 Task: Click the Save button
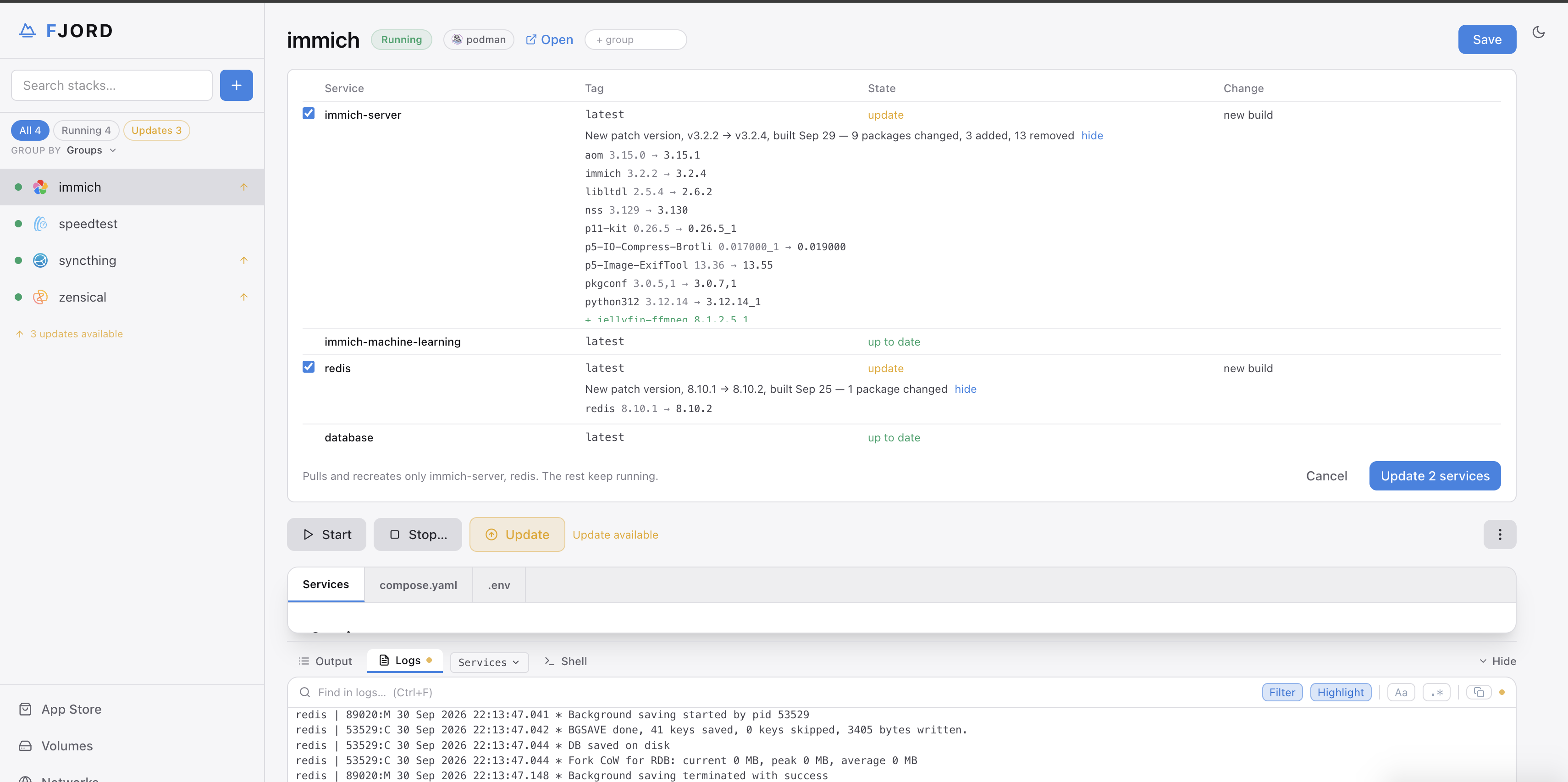[1486, 39]
